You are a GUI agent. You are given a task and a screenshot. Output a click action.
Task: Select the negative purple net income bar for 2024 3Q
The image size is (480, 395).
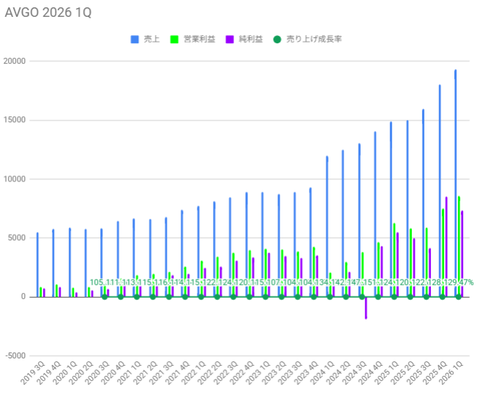(366, 308)
